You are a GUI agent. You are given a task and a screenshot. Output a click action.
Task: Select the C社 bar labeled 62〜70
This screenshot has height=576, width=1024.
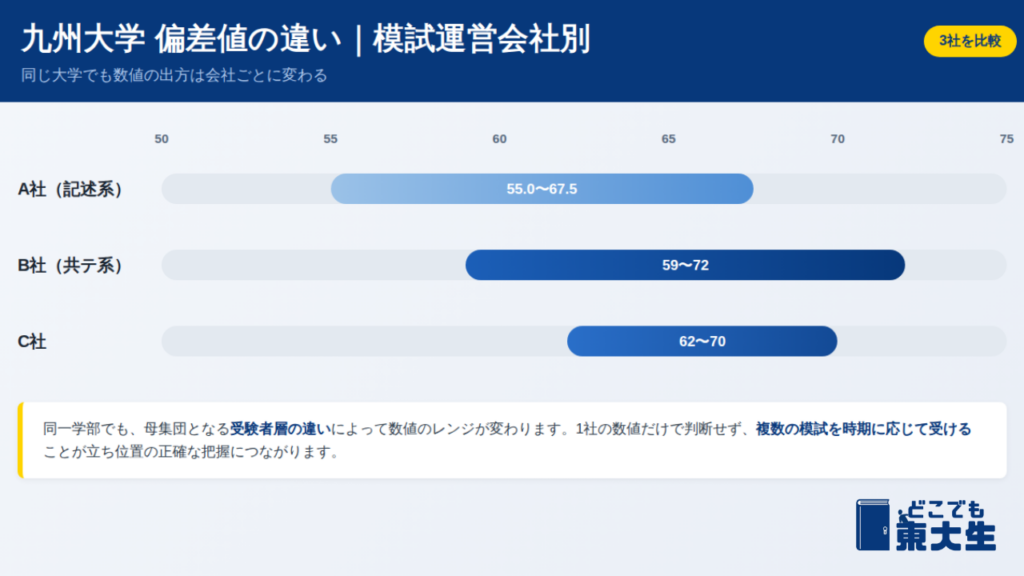[702, 341]
